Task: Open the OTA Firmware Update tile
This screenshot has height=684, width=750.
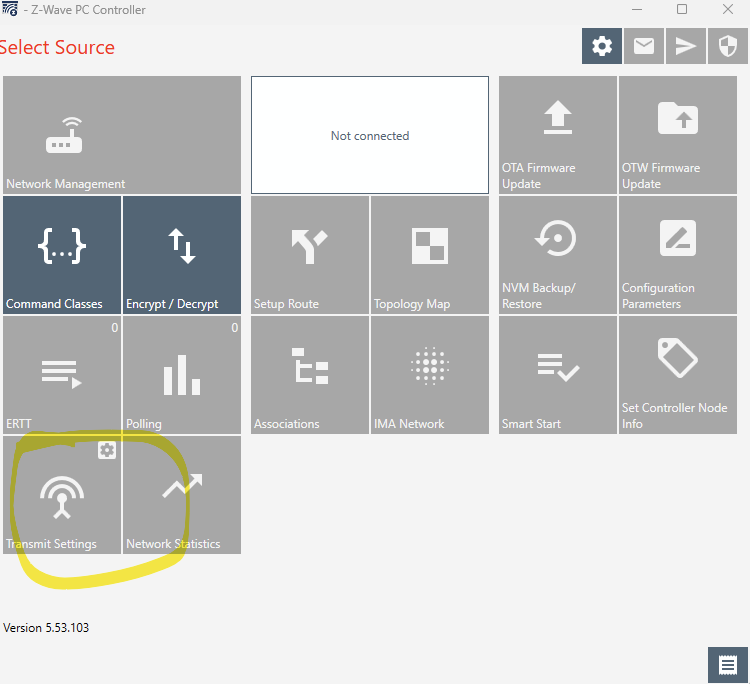Action: tap(558, 135)
